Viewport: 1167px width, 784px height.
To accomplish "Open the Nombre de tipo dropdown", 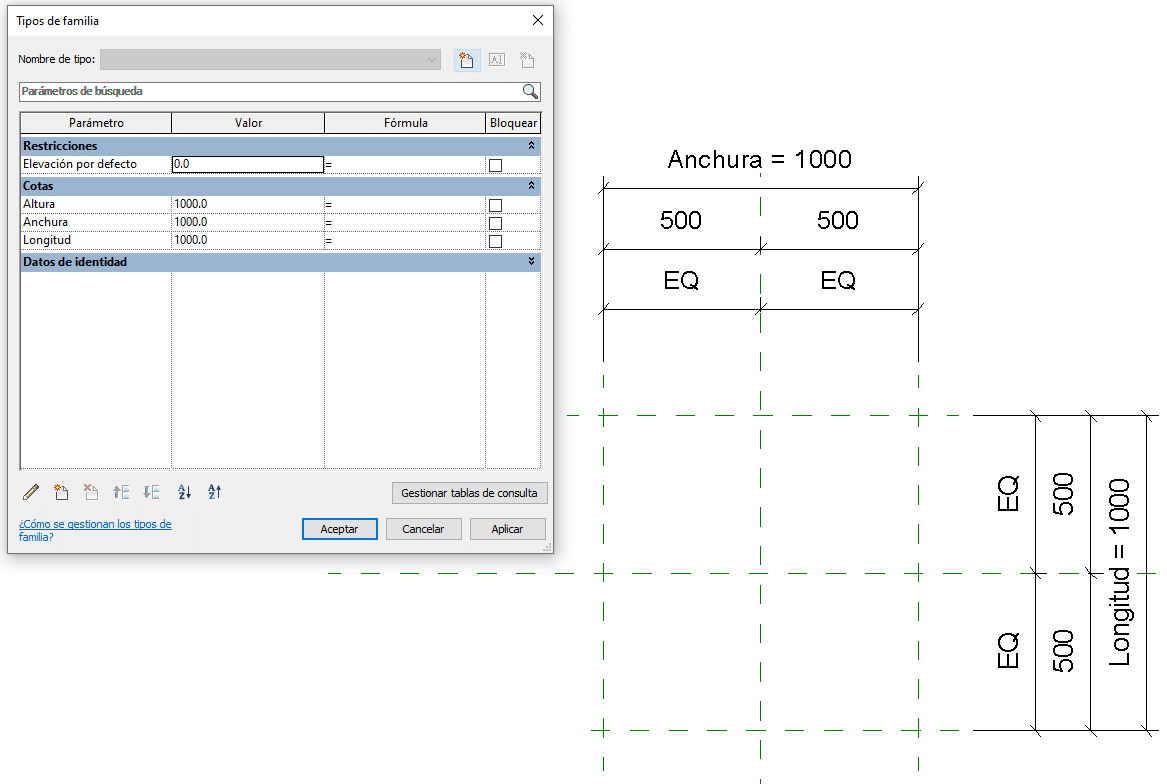I will tap(431, 60).
